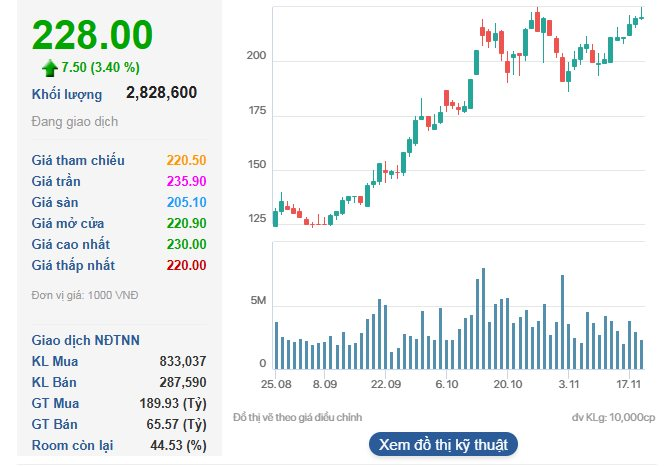Click the 3.11 date on chart axis
Viewport: 671px width, 467px height.
[x=569, y=383]
